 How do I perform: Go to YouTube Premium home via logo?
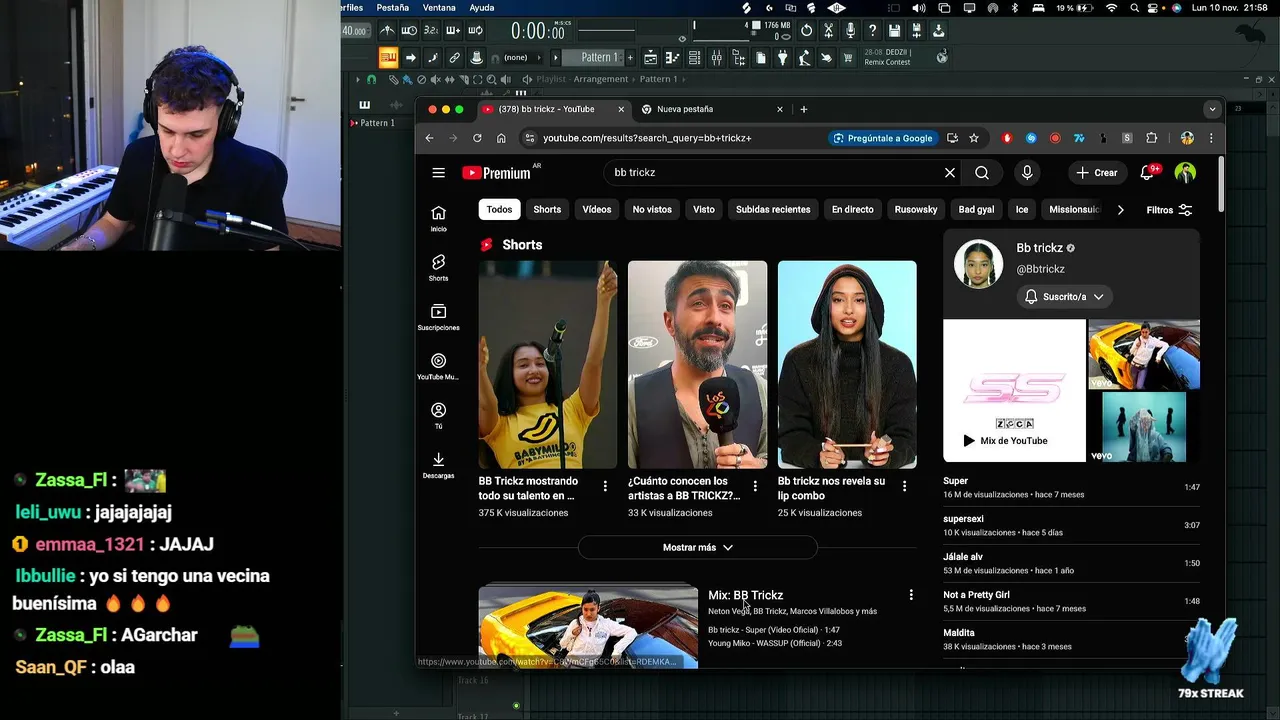pos(497,173)
